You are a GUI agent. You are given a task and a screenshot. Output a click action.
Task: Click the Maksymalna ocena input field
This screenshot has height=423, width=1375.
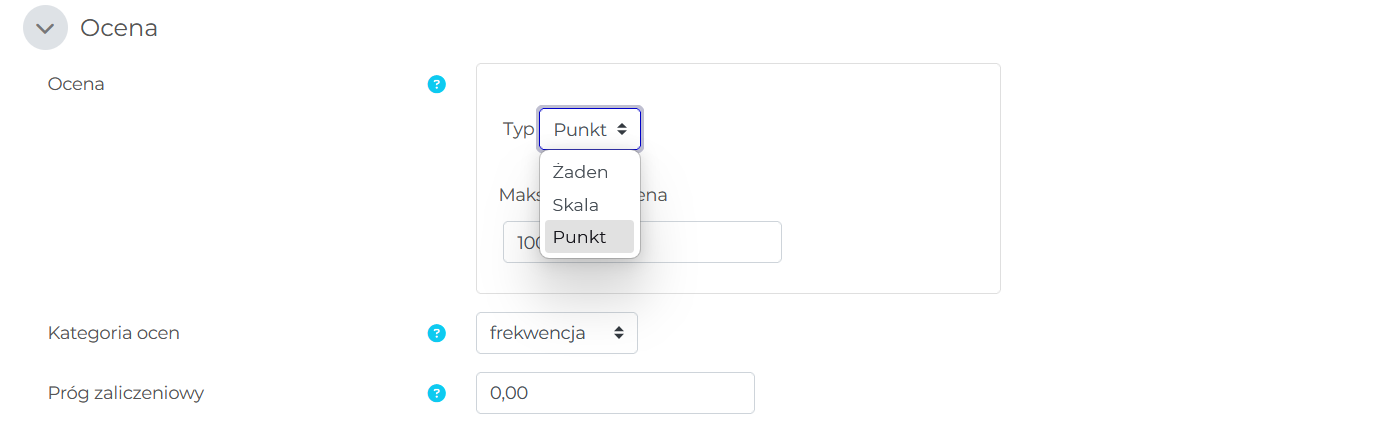click(710, 242)
